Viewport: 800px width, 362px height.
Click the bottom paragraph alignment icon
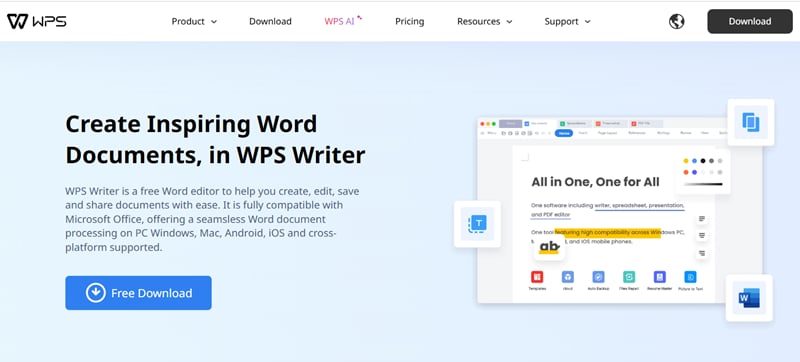(x=702, y=253)
